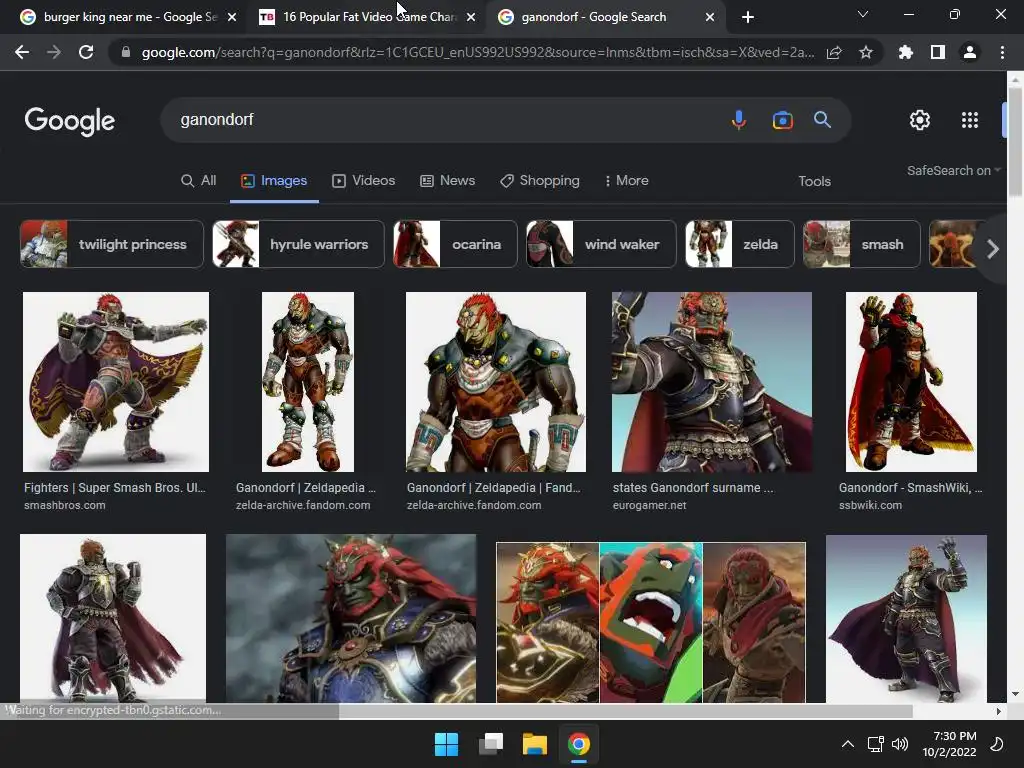
Task: Open the eurogamer.net Ganondorf thumbnail
Action: (712, 382)
